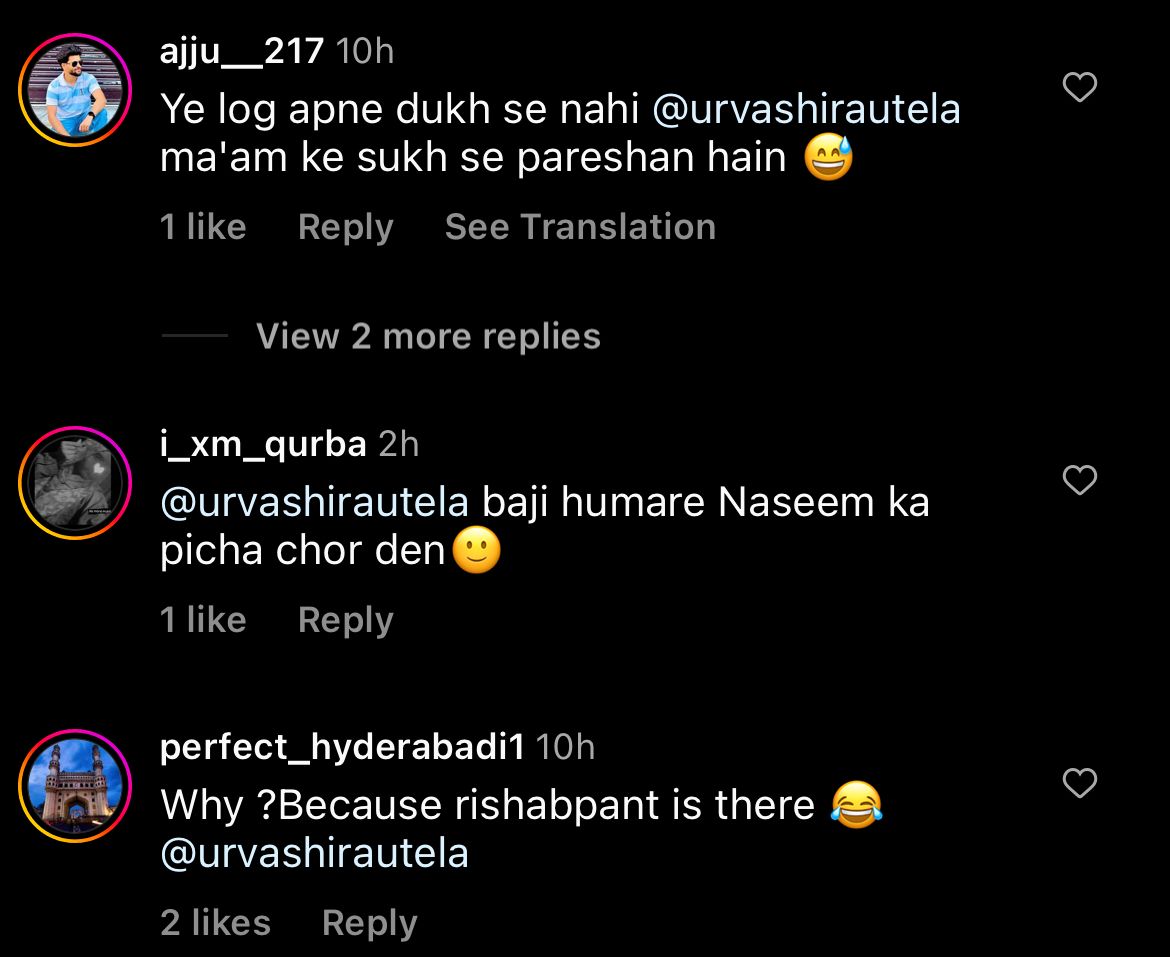Tap @urvashirautela mention in ajju__217's comment
1170x957 pixels.
coord(806,110)
